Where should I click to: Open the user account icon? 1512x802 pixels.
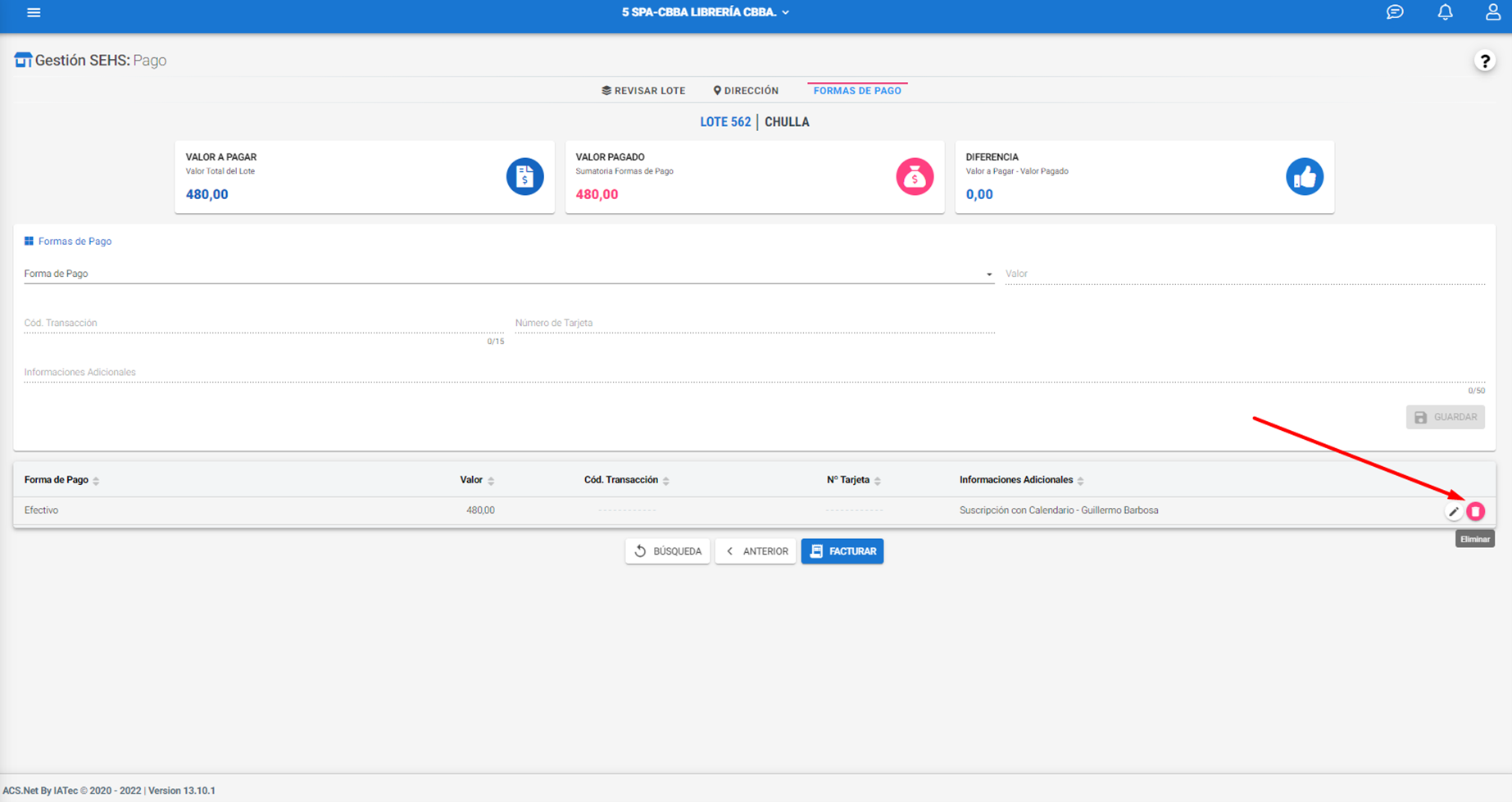1492,12
